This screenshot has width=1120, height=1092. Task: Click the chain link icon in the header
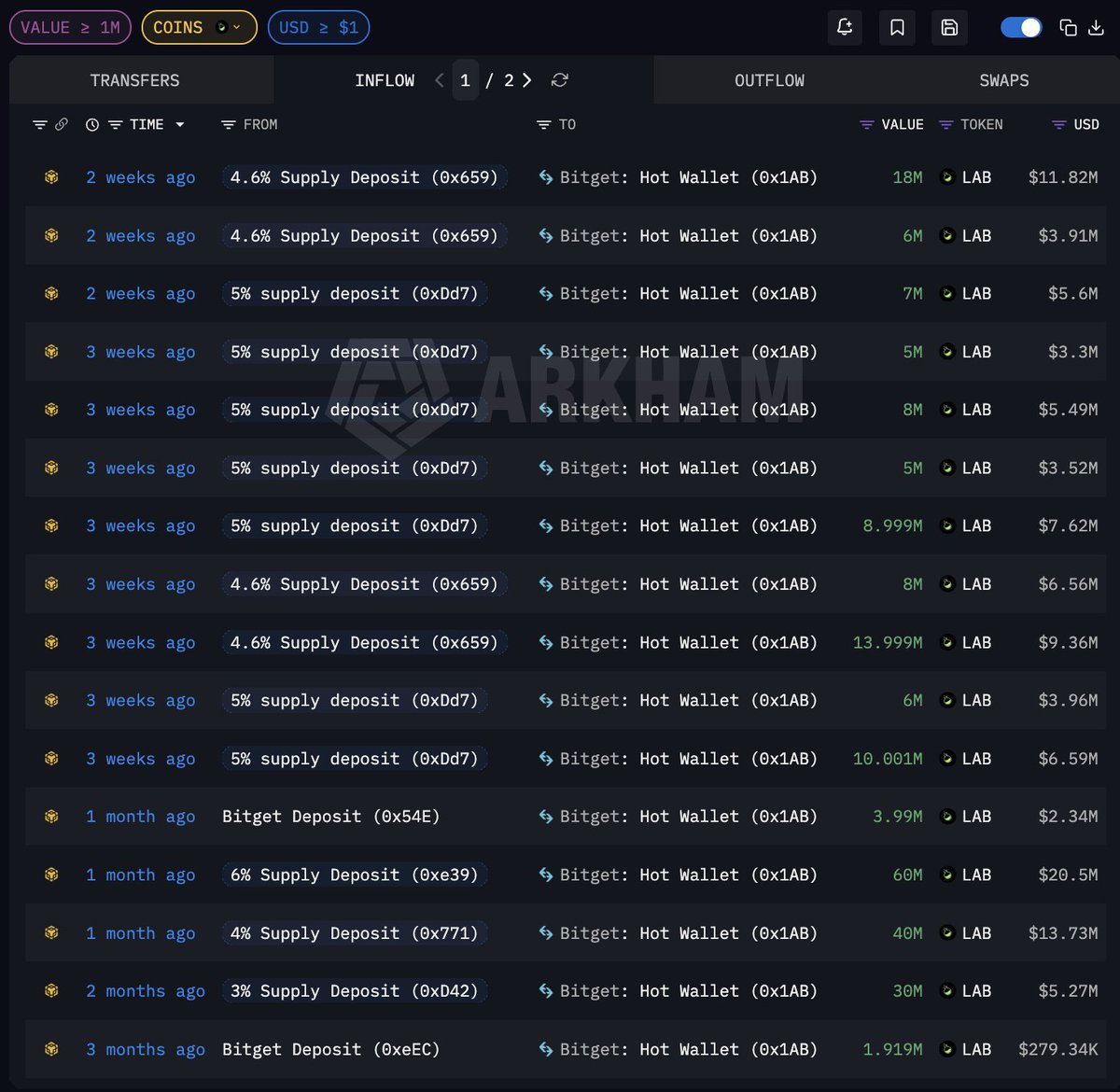62,124
